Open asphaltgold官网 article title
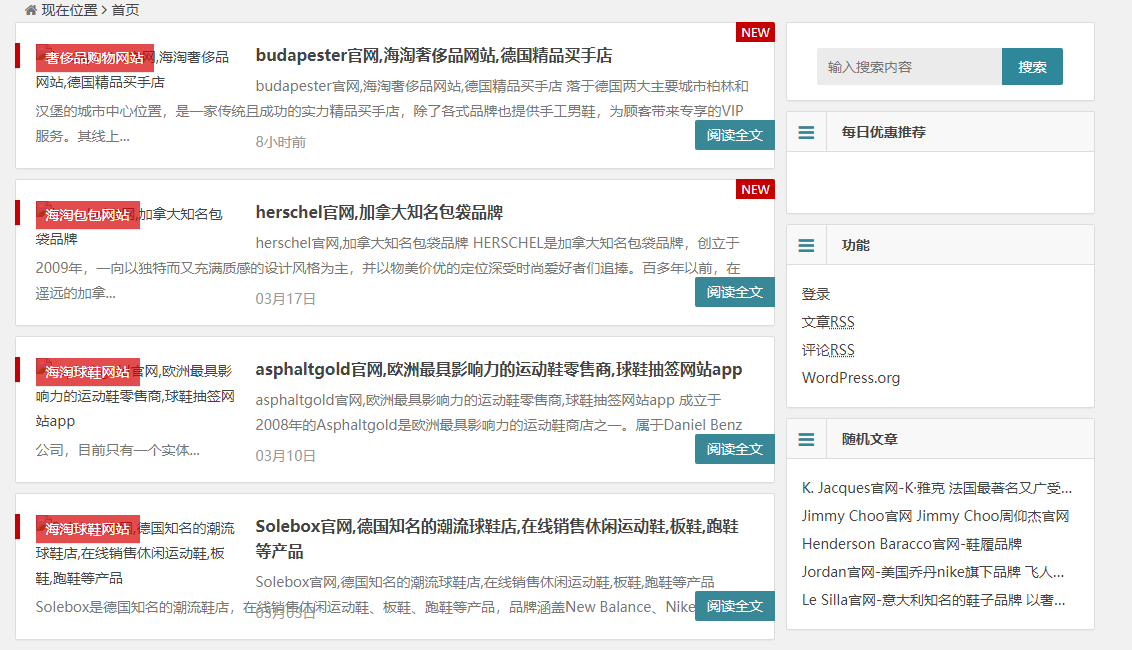This screenshot has height=650, width=1132. pos(499,370)
